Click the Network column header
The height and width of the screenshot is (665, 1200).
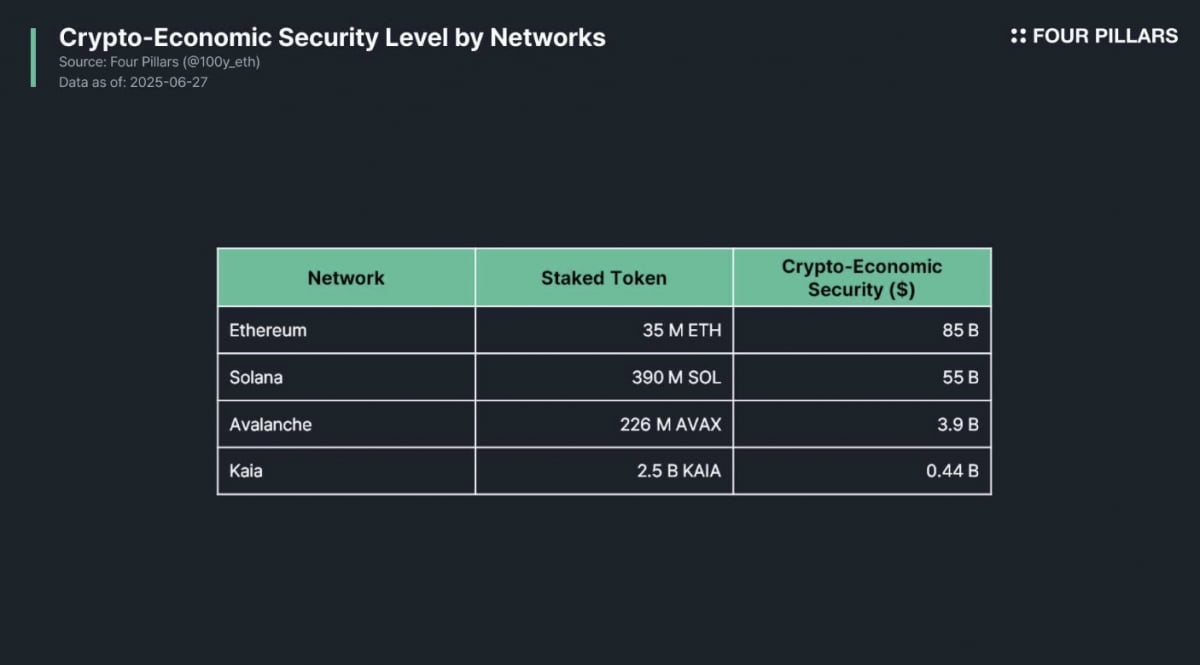[x=346, y=278]
